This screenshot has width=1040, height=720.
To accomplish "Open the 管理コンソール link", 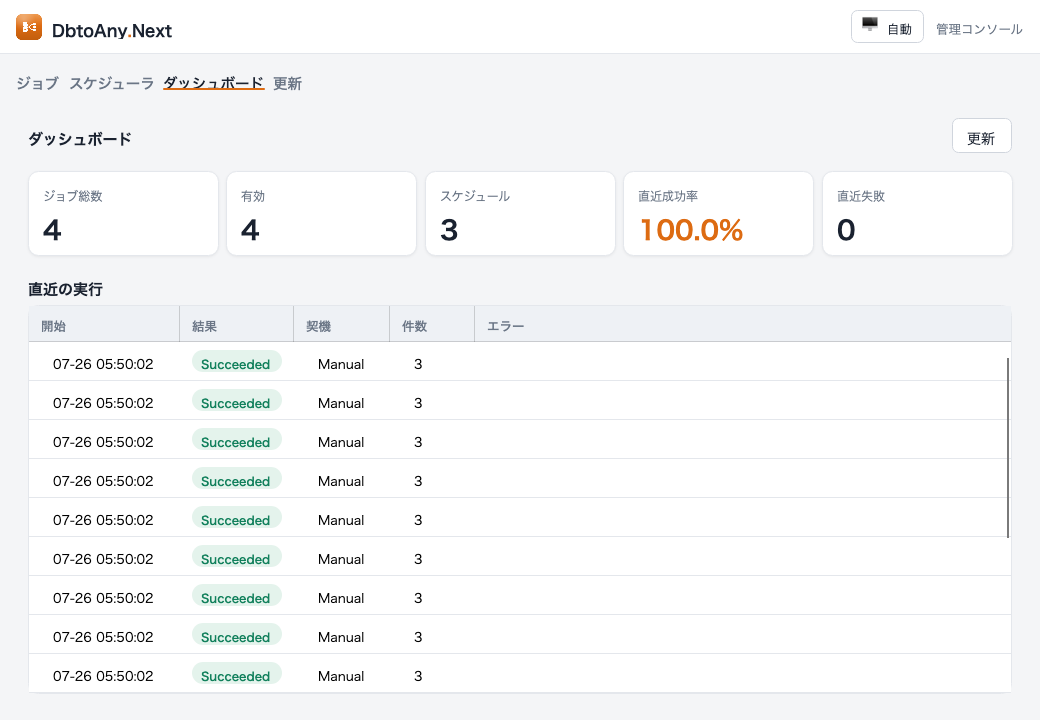I will [979, 29].
